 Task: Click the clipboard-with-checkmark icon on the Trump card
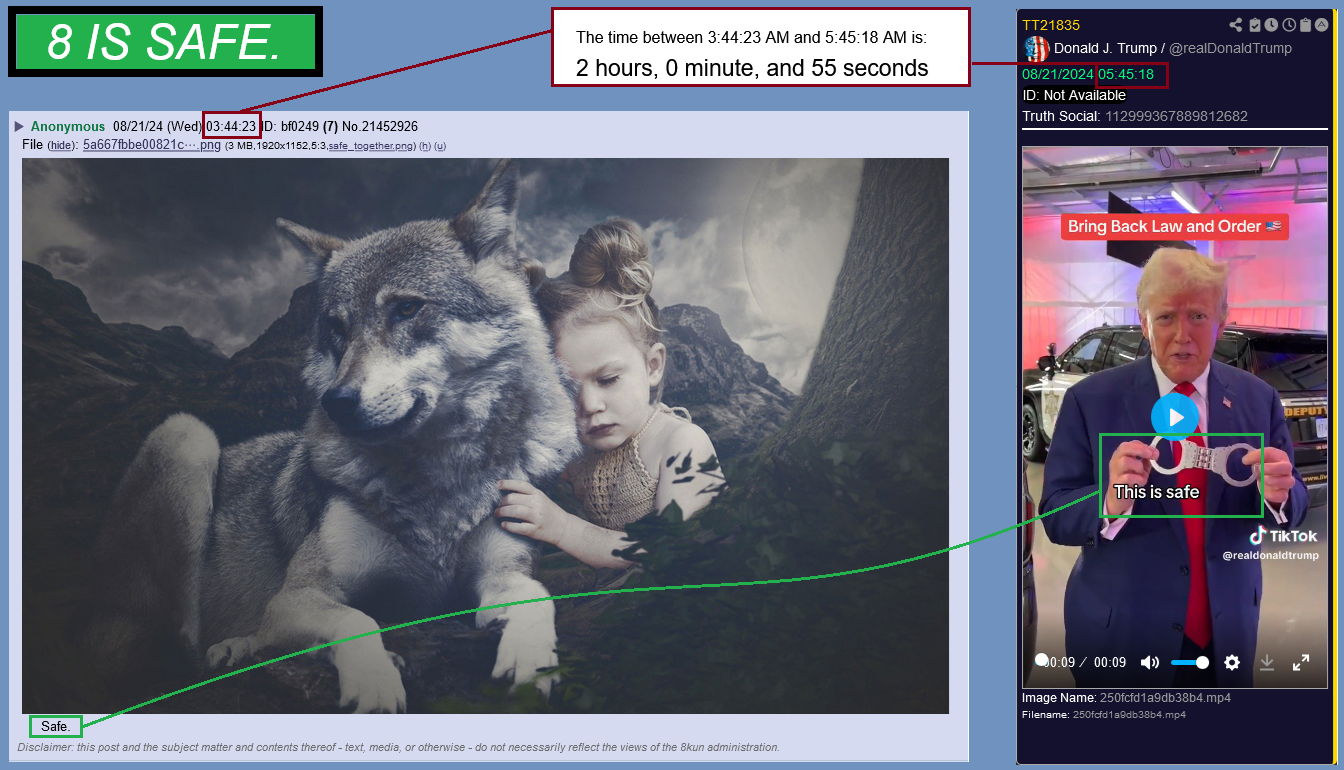1254,25
